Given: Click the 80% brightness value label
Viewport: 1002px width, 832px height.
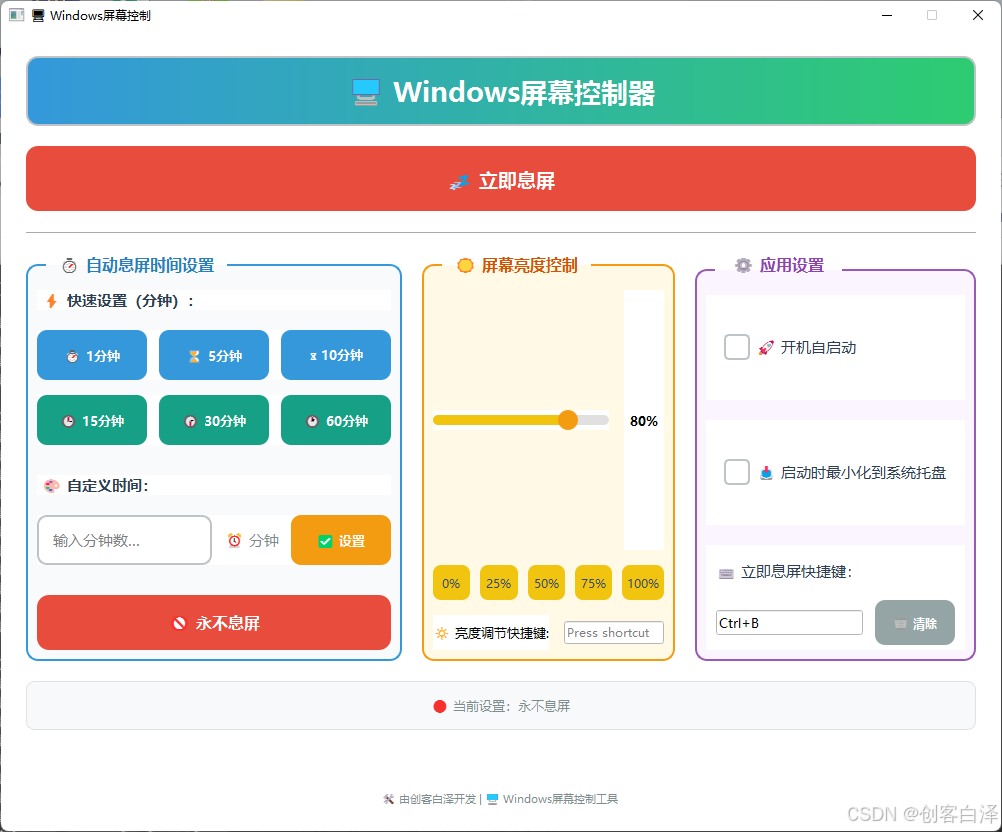Looking at the screenshot, I should click(644, 421).
